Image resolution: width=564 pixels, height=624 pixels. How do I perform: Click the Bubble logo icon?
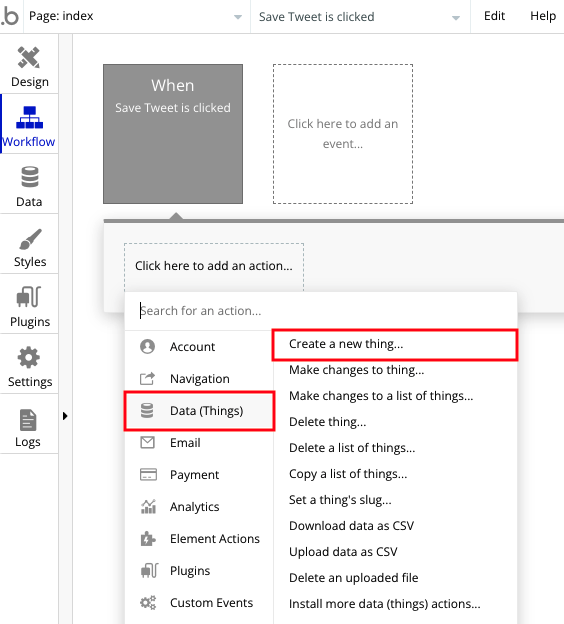coord(10,16)
